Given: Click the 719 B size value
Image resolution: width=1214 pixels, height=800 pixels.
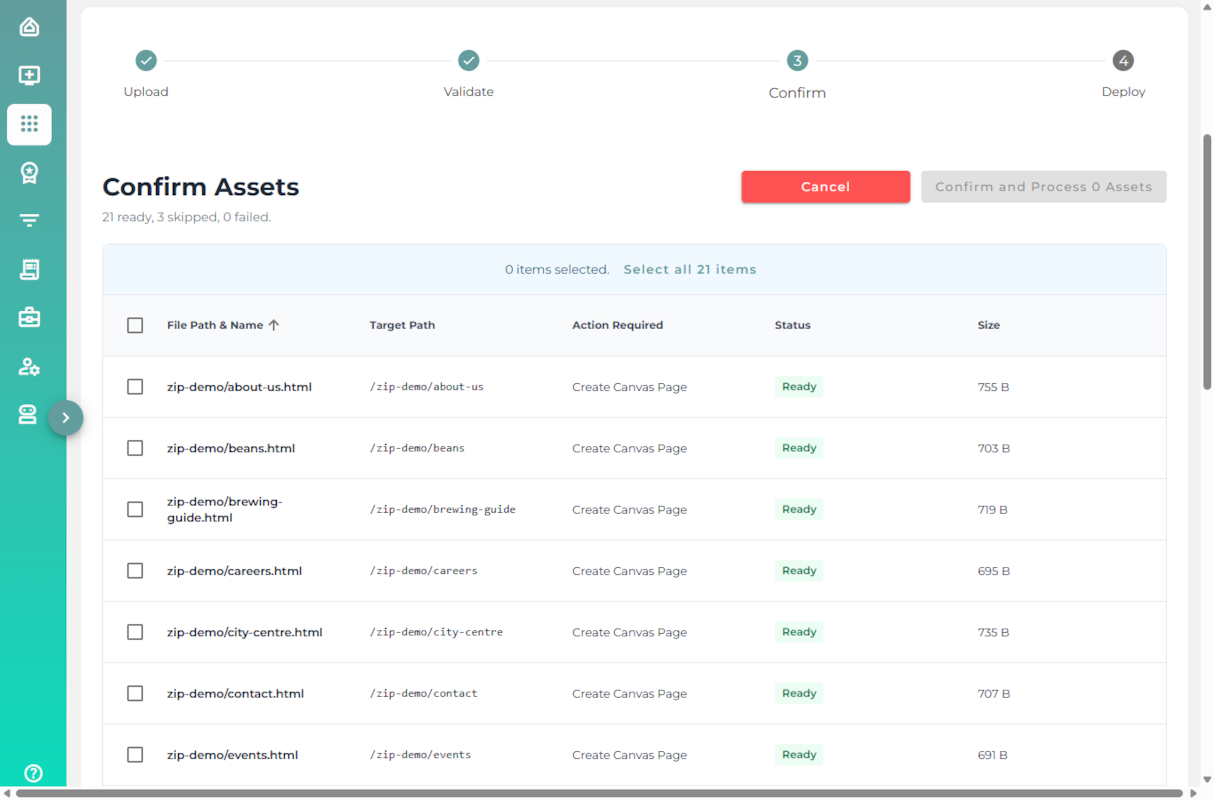Looking at the screenshot, I should click(x=993, y=510).
